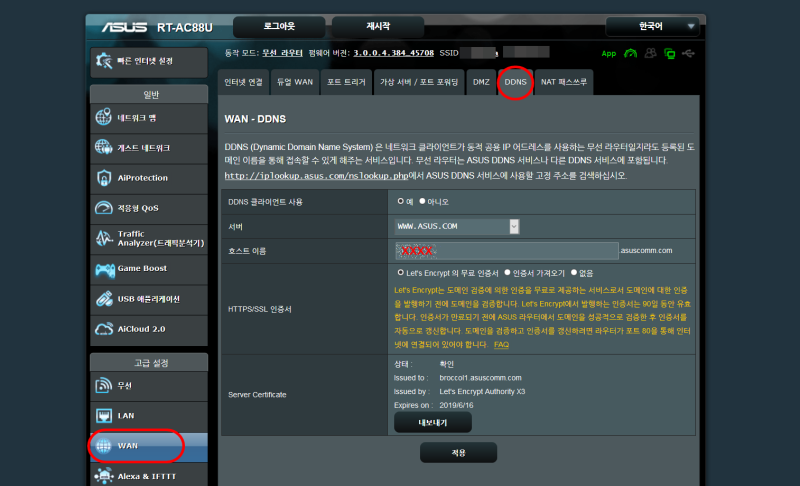Image resolution: width=800 pixels, height=486 pixels.
Task: Click the green App label in status bar
Action: 609,54
